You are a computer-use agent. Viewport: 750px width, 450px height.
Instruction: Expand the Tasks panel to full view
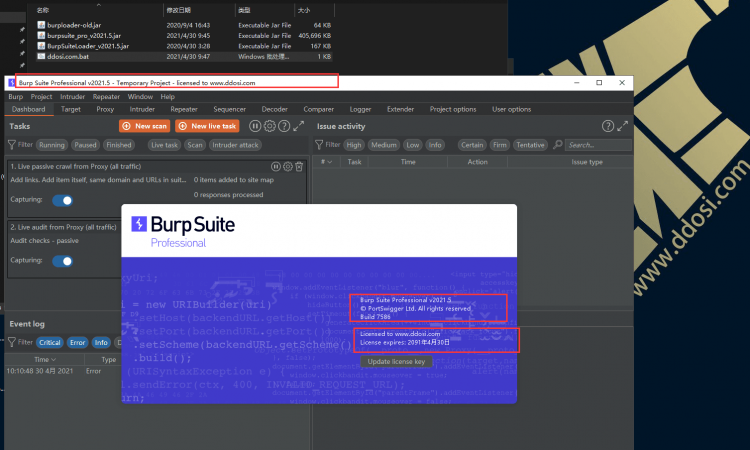298,126
